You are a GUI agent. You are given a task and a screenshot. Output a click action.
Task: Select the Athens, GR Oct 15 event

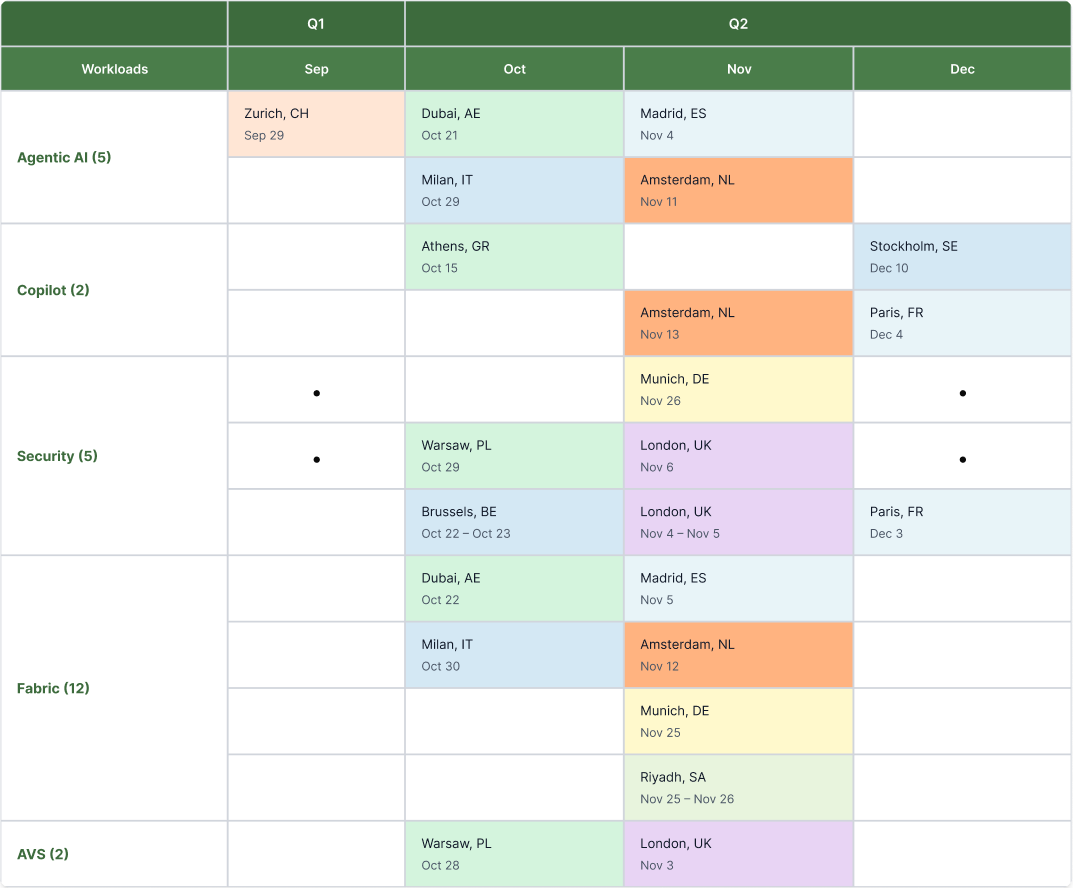tap(514, 257)
